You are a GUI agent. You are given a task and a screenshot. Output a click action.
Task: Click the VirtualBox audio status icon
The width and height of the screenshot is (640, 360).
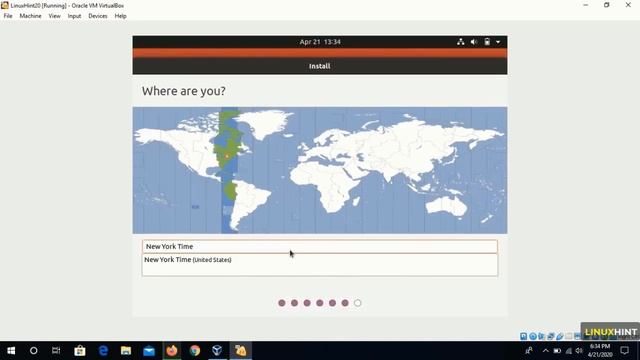(x=542, y=336)
